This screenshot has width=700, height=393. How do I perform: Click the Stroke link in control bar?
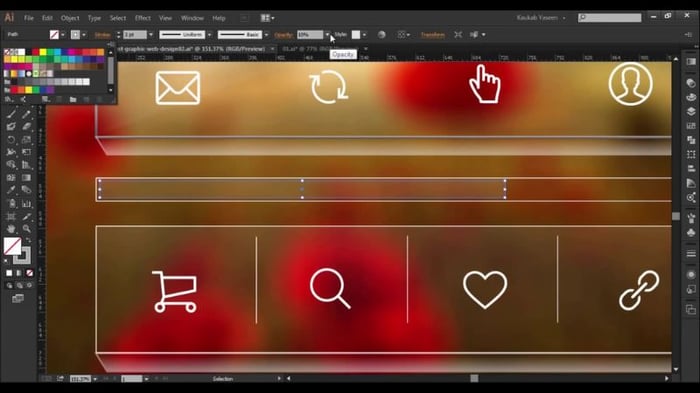103,35
